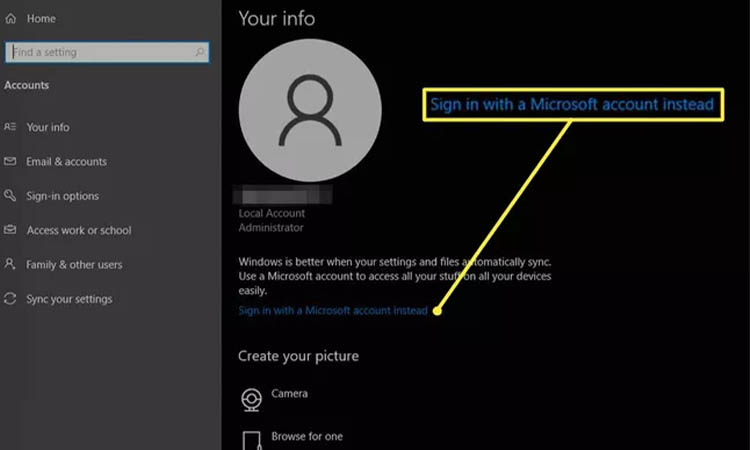Choose Camera to create picture

(289, 394)
